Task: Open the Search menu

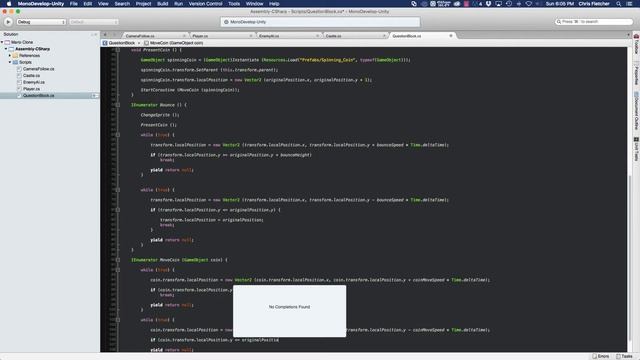Action: 122,4
